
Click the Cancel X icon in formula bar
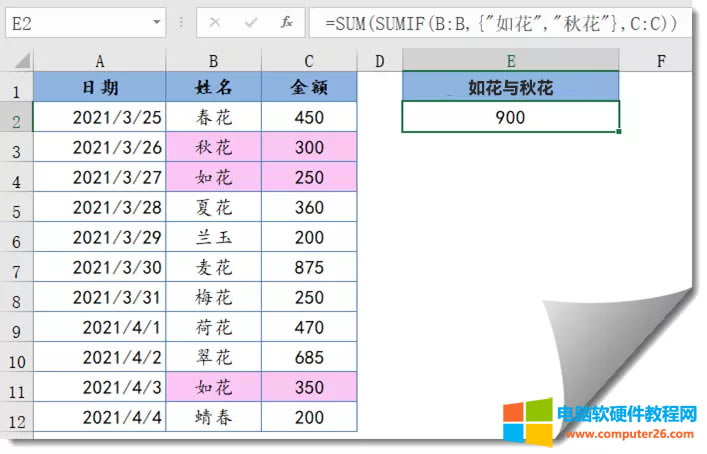tap(215, 21)
